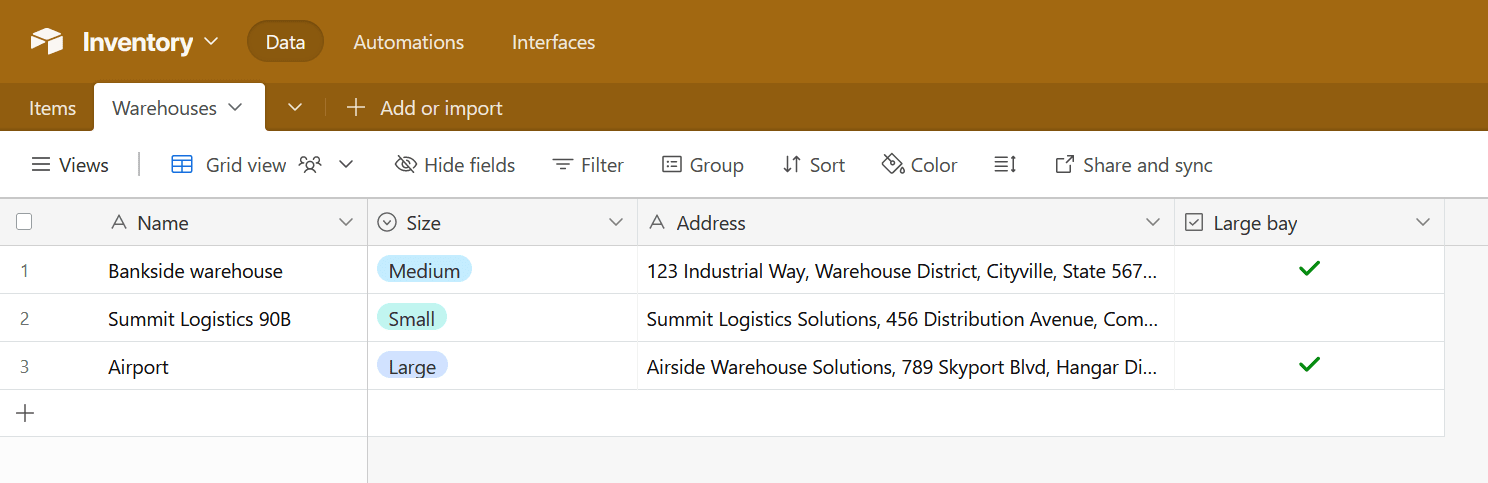Click the Small size tag
Viewport: 1488px width, 483px height.
coord(411,318)
